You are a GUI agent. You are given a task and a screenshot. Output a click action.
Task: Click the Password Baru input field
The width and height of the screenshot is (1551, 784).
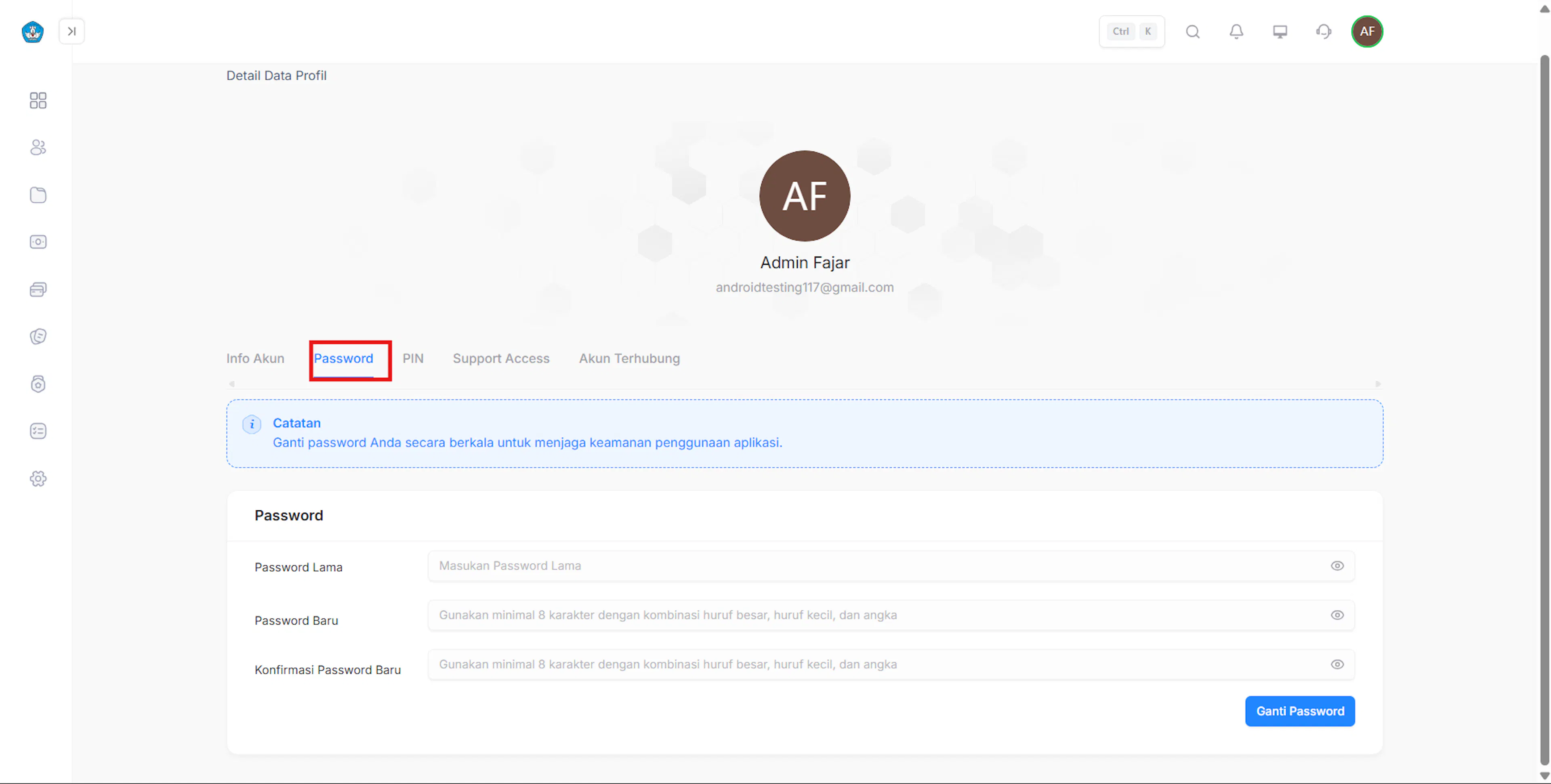891,616
